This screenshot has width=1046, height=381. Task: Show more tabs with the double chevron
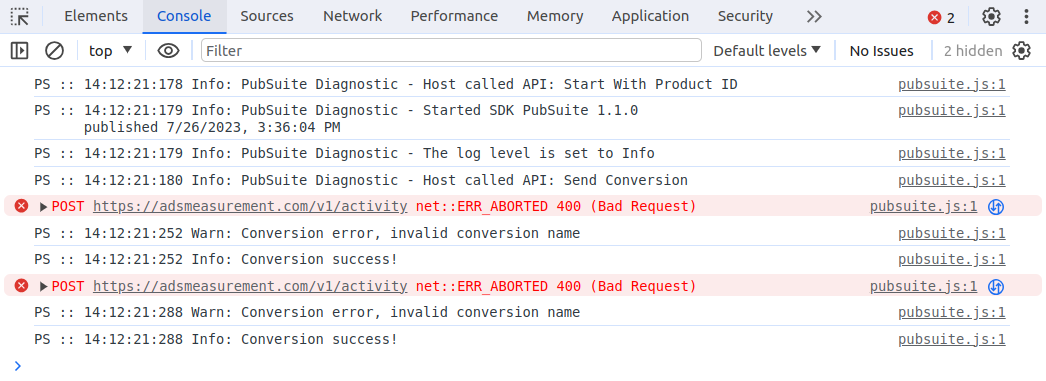point(814,17)
